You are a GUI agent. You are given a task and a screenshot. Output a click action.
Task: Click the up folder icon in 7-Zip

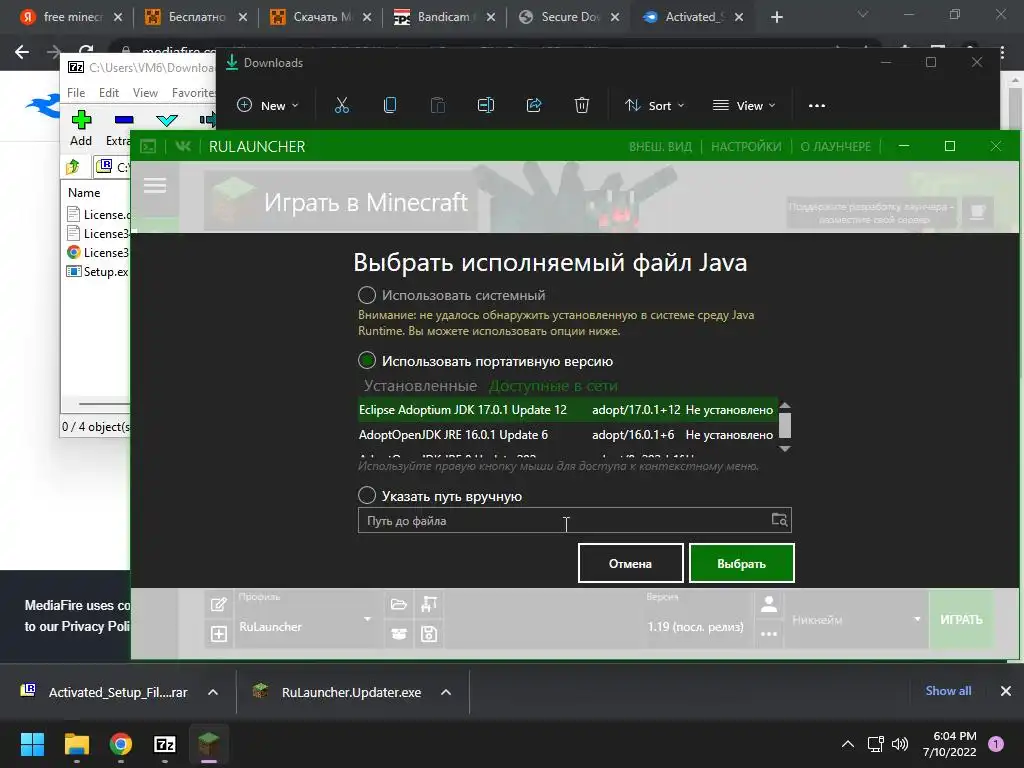[x=73, y=167]
